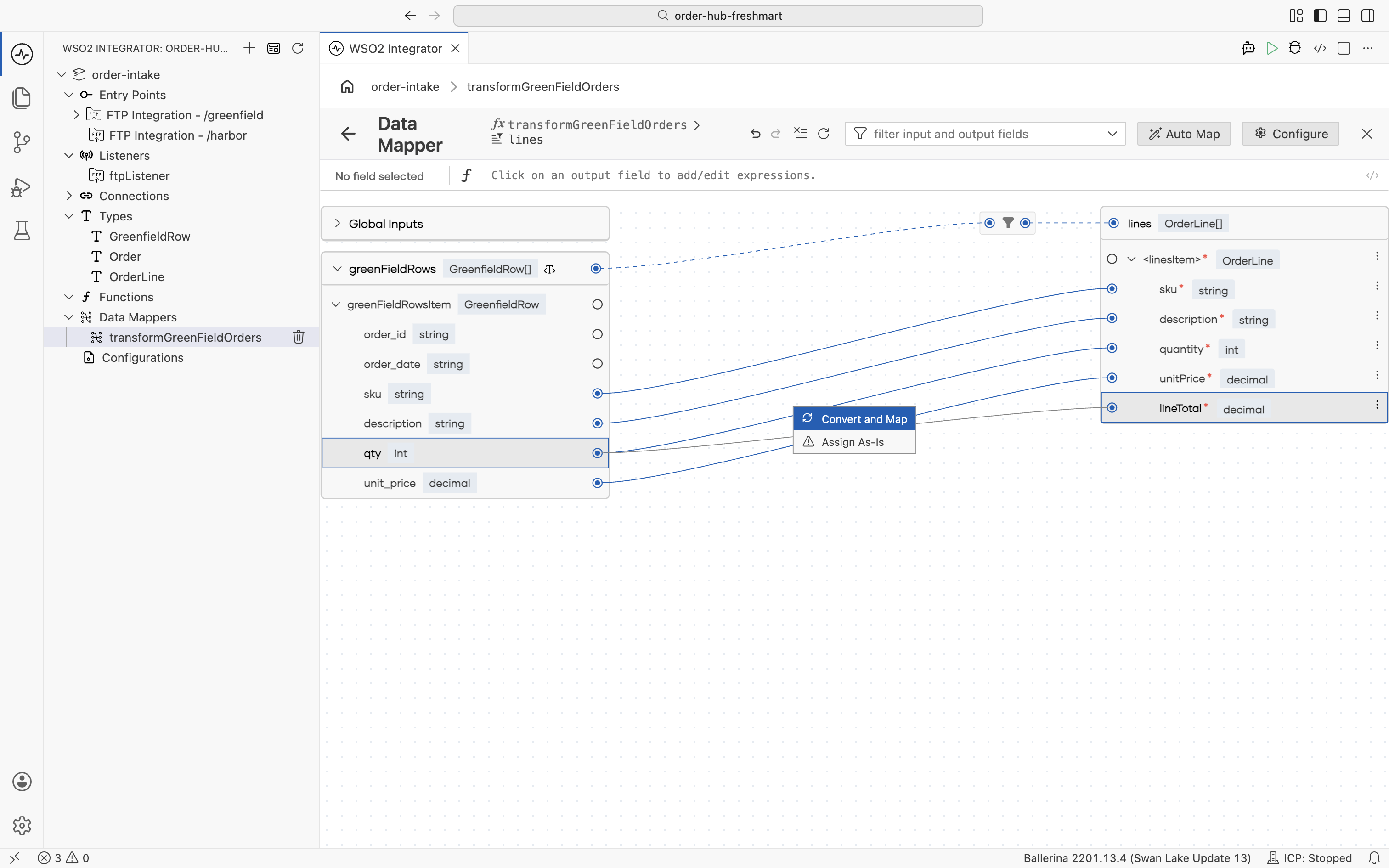The height and width of the screenshot is (868, 1389).
Task: Click the filter icon on the array mapping link
Action: click(1008, 223)
